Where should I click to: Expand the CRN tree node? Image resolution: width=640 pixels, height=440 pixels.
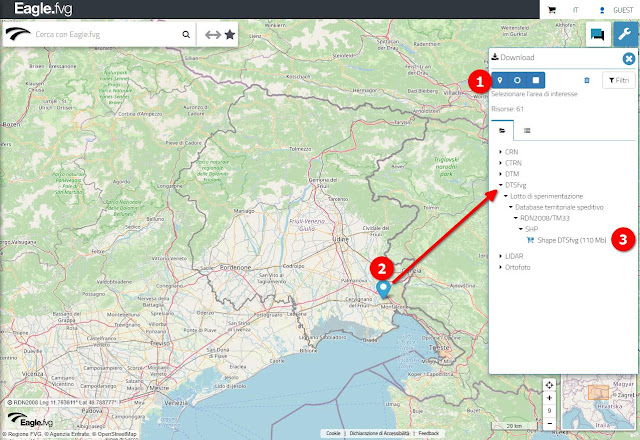pyautogui.click(x=501, y=152)
